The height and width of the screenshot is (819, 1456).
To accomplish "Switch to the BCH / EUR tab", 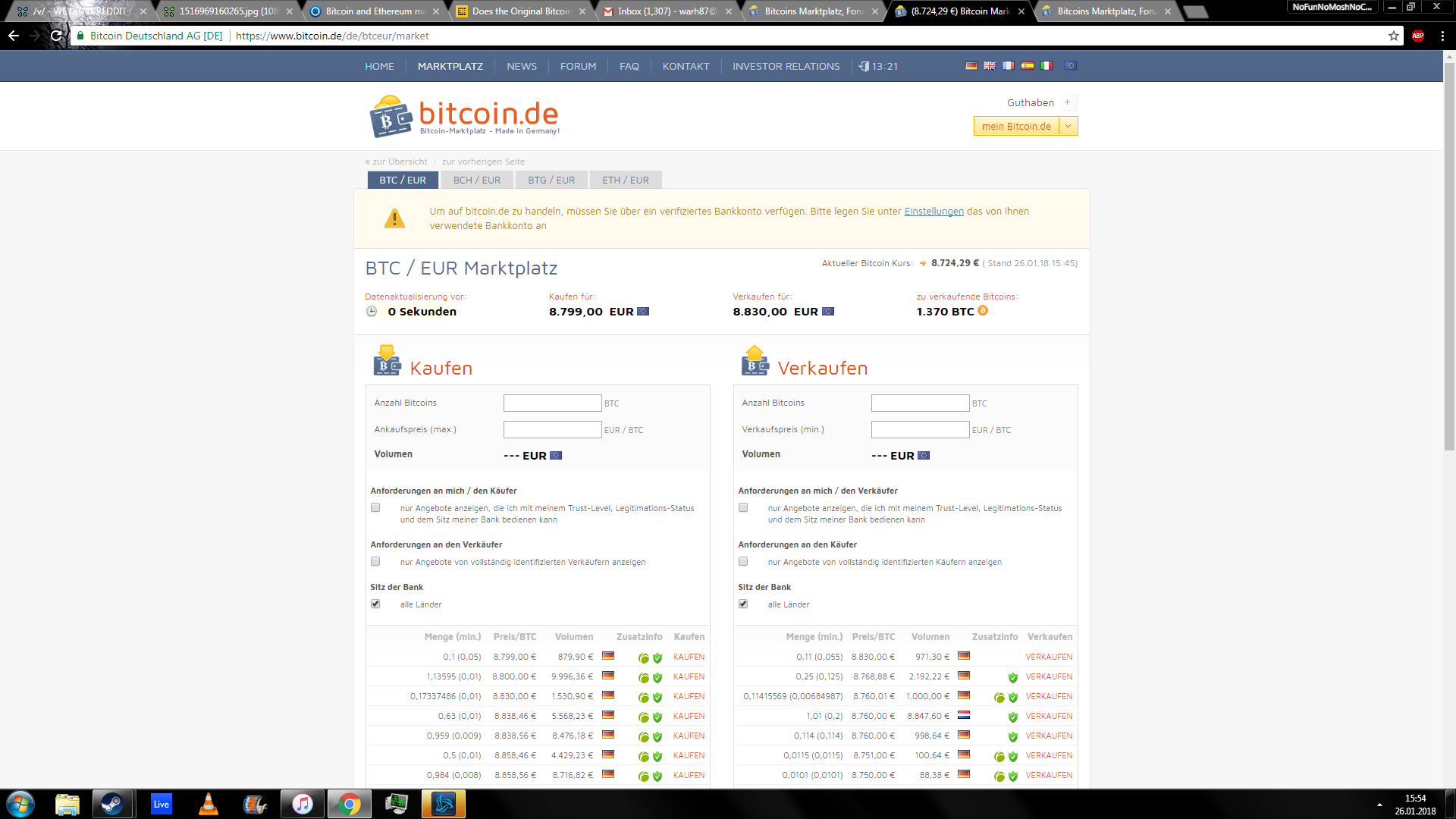I will 477,180.
